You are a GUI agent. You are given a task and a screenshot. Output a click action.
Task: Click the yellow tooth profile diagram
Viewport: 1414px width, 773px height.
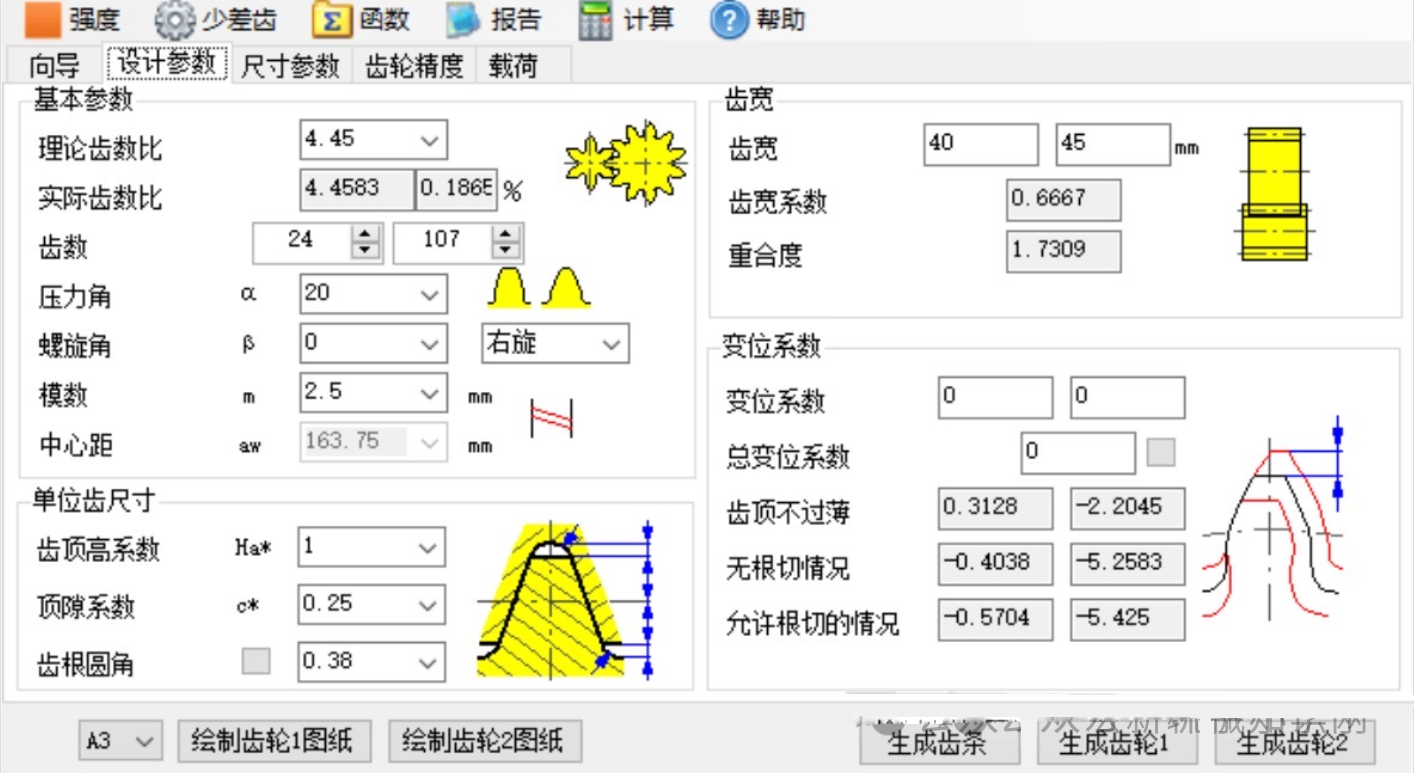(x=566, y=599)
